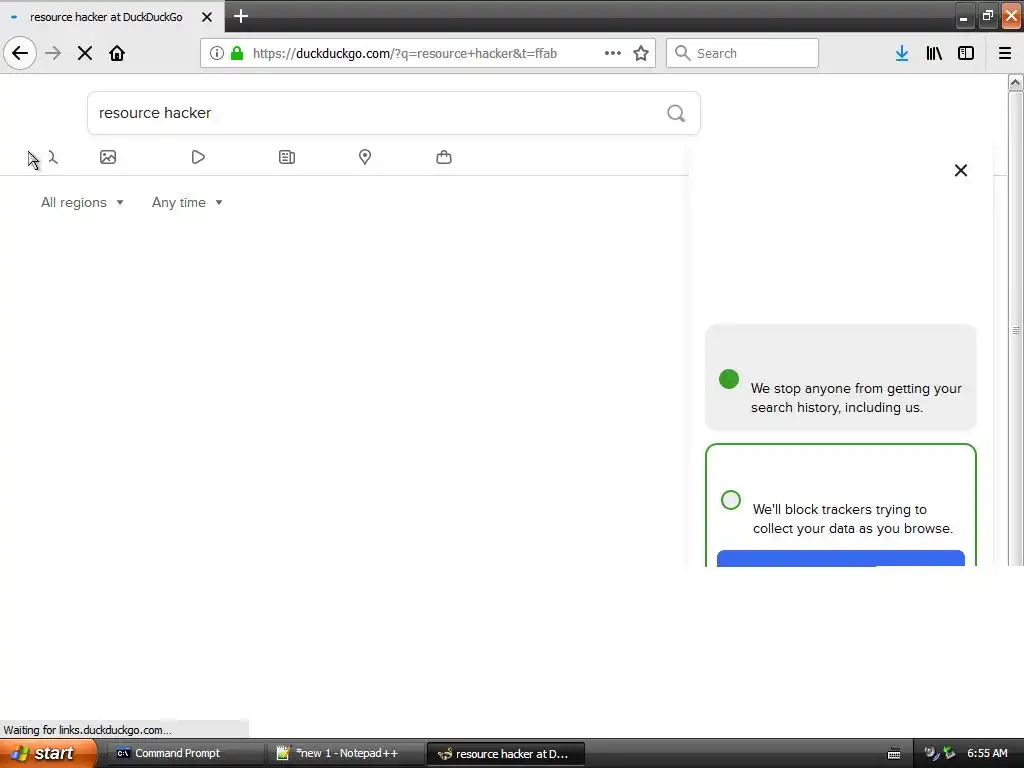Show site information icon in address bar

[x=217, y=53]
